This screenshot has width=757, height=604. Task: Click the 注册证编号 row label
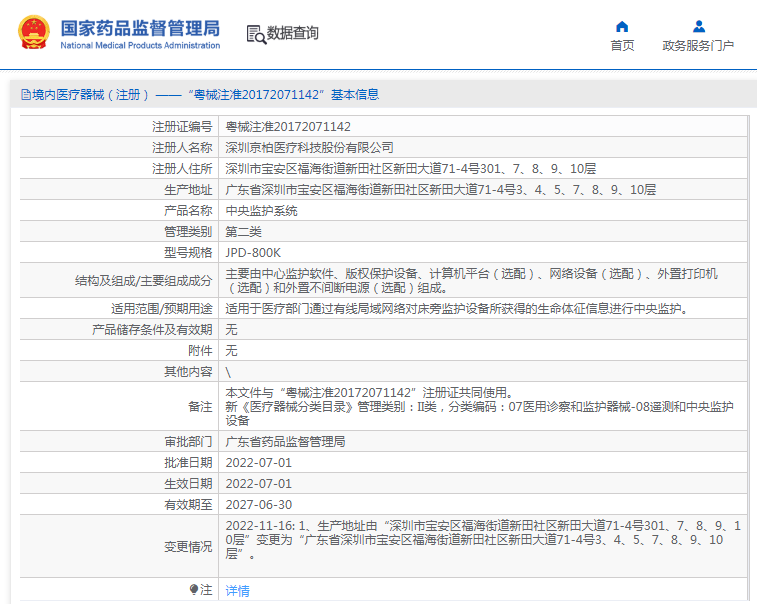click(182, 127)
